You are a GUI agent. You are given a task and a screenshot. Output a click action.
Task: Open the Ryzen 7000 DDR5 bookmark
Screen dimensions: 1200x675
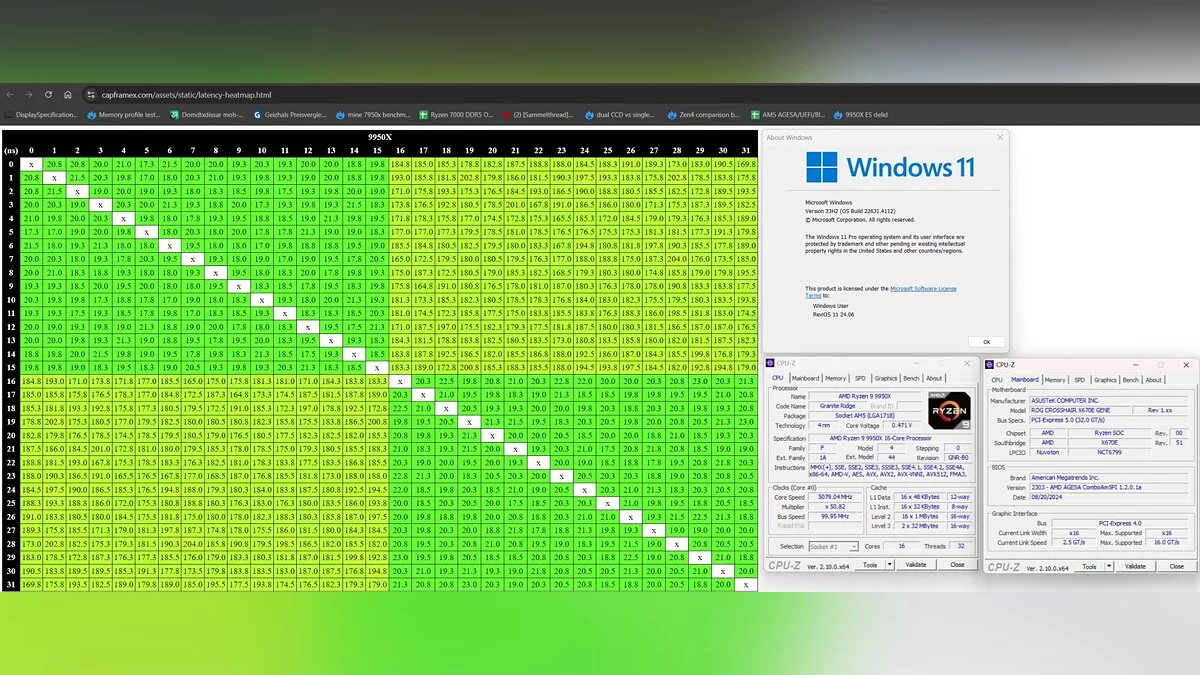pyautogui.click(x=456, y=114)
